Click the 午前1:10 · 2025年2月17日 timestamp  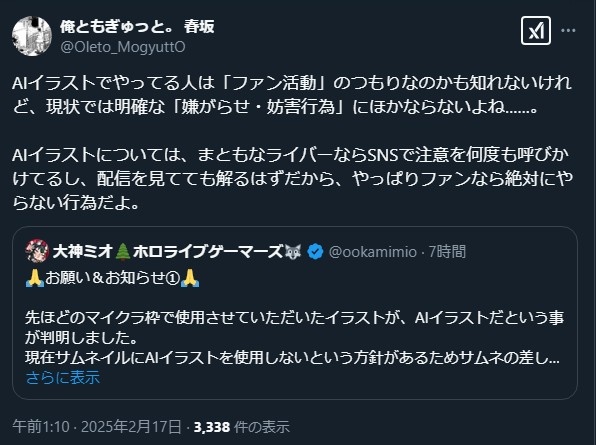pos(97,427)
